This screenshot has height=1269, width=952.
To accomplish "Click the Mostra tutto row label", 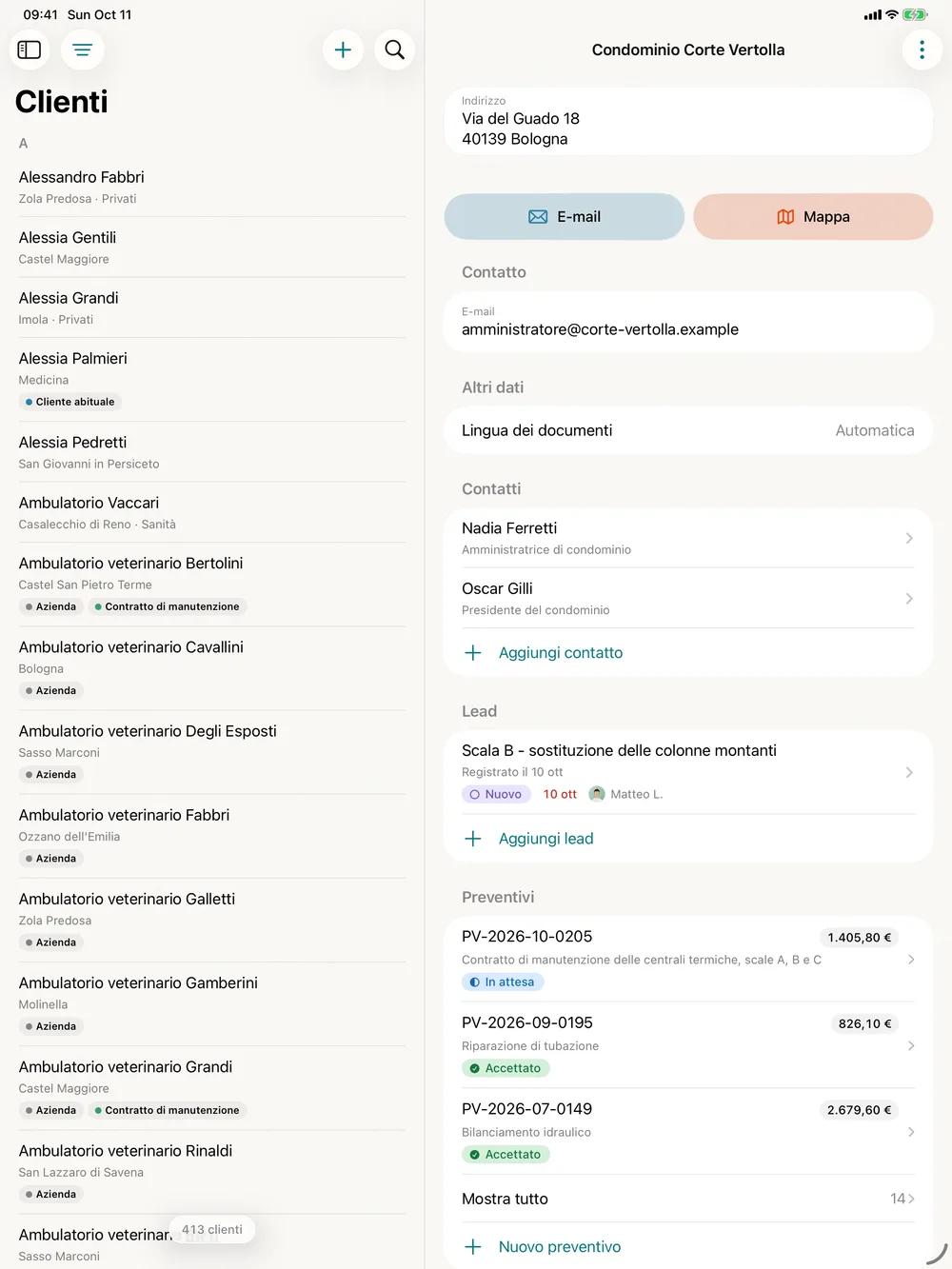I will pos(506,1199).
